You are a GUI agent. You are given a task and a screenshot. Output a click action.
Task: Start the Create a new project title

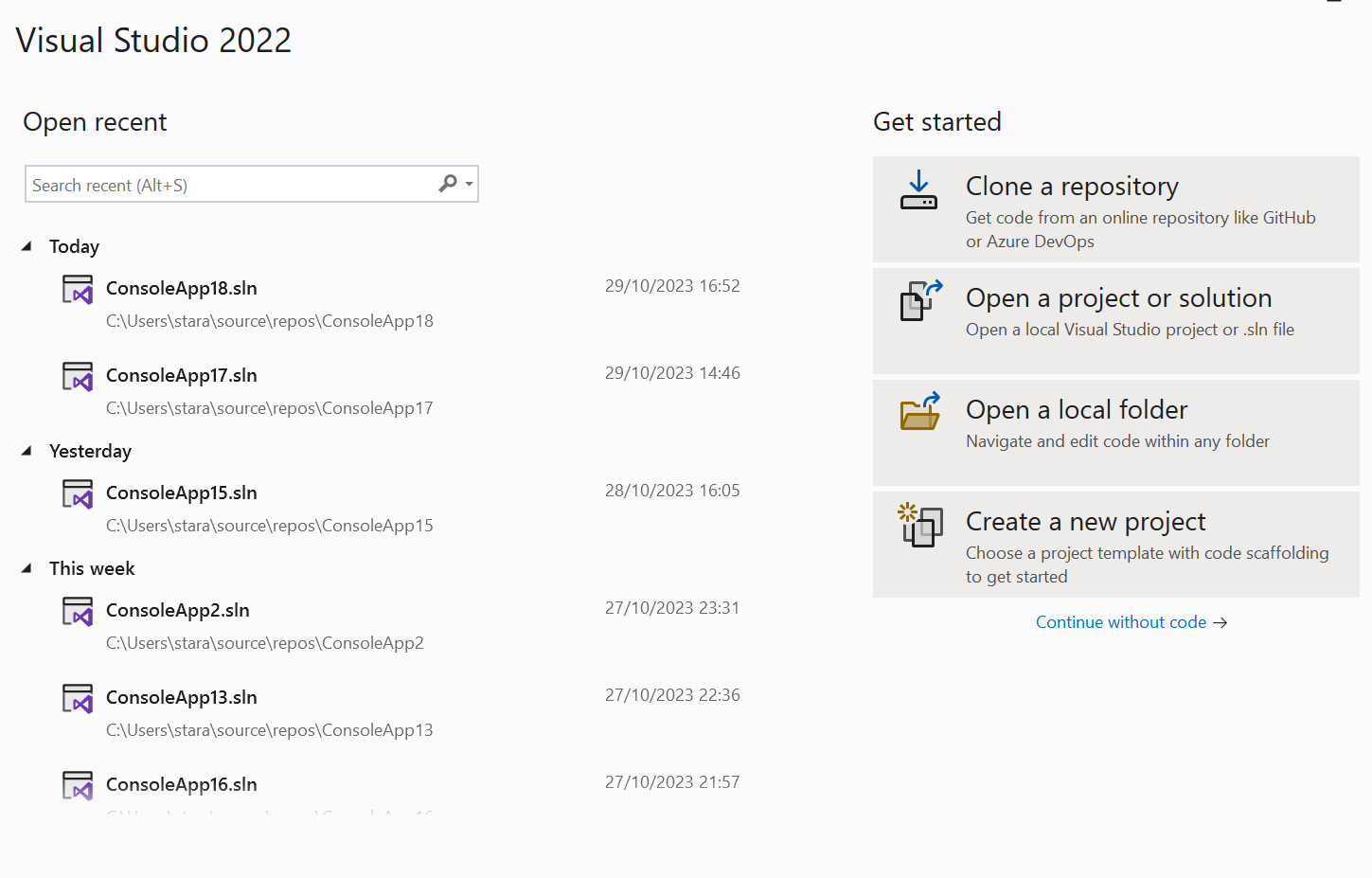(x=1085, y=522)
